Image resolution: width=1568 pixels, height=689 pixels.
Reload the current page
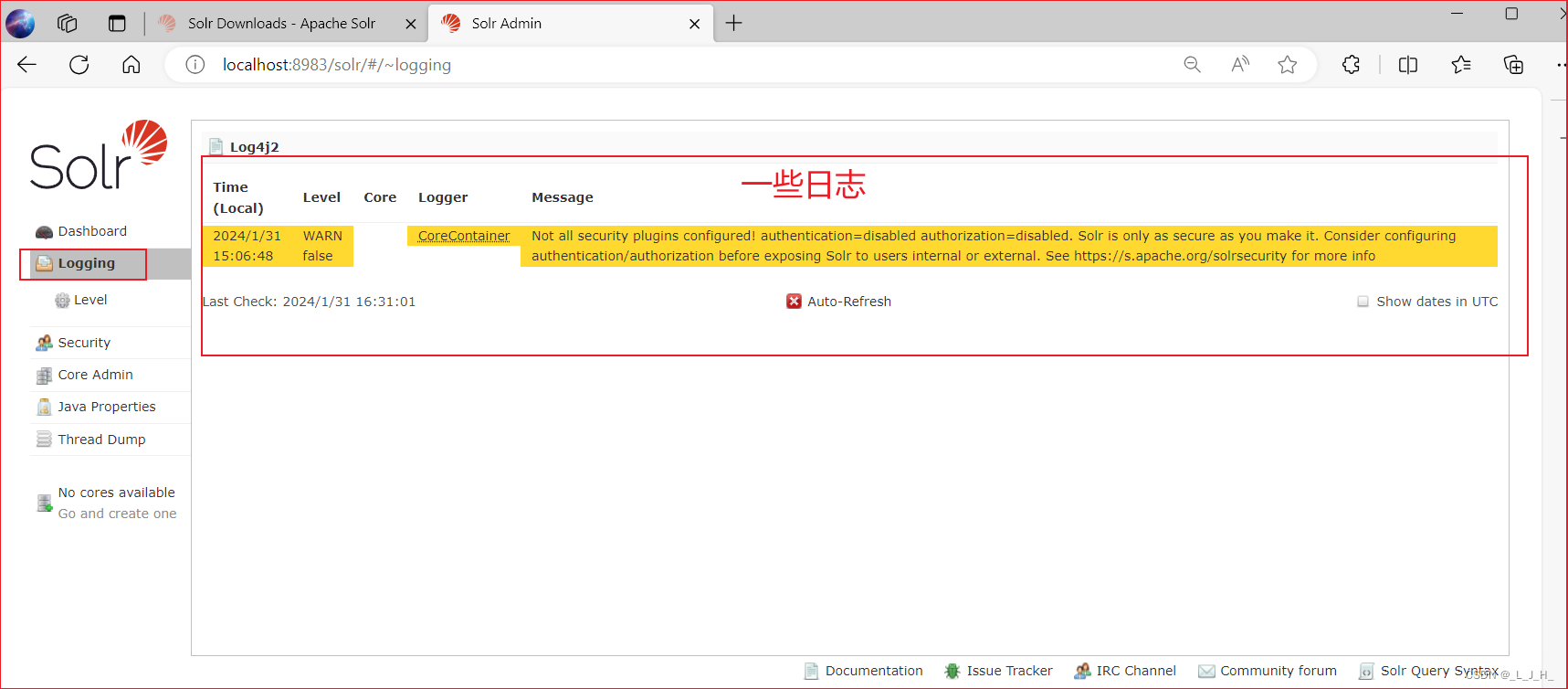(x=79, y=64)
